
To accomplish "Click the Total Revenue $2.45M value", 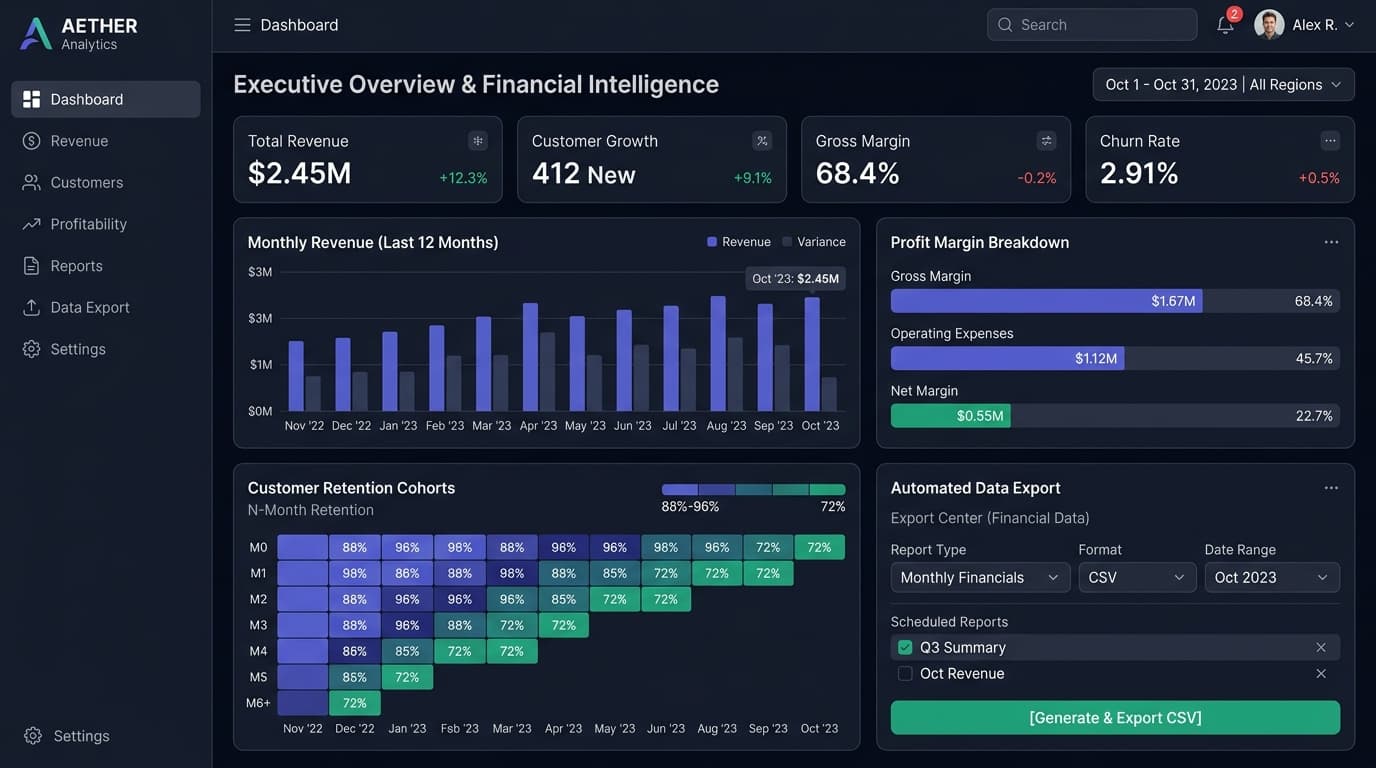I will point(299,174).
